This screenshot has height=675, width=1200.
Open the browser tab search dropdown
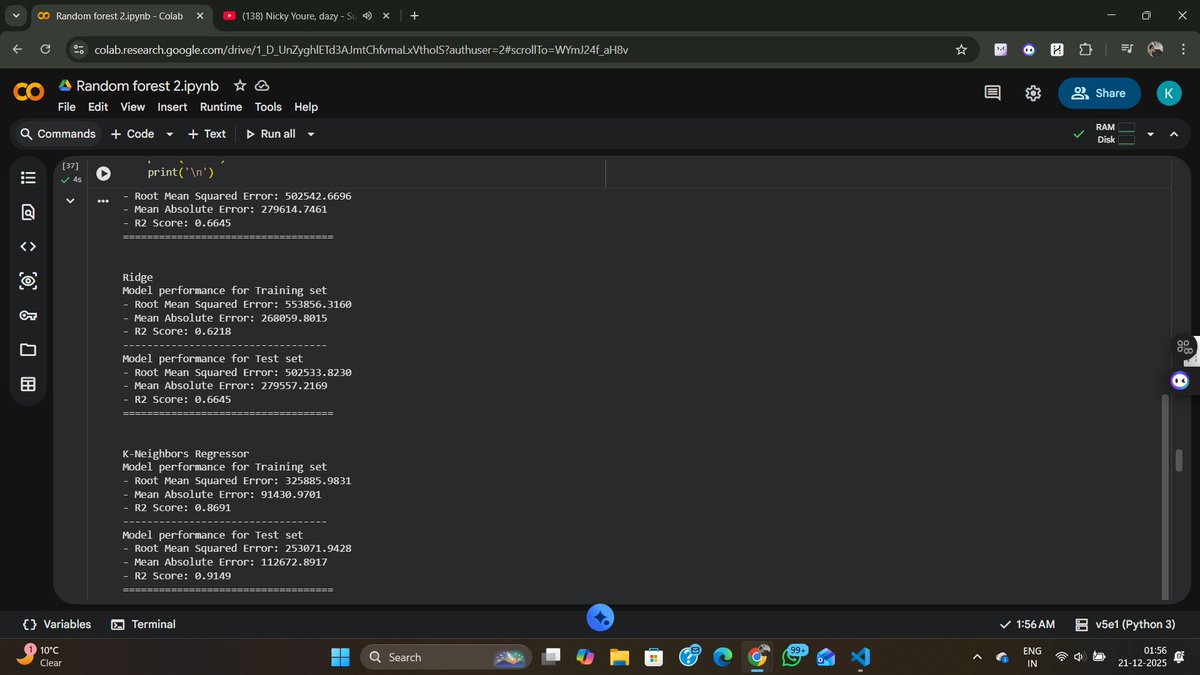pos(16,16)
